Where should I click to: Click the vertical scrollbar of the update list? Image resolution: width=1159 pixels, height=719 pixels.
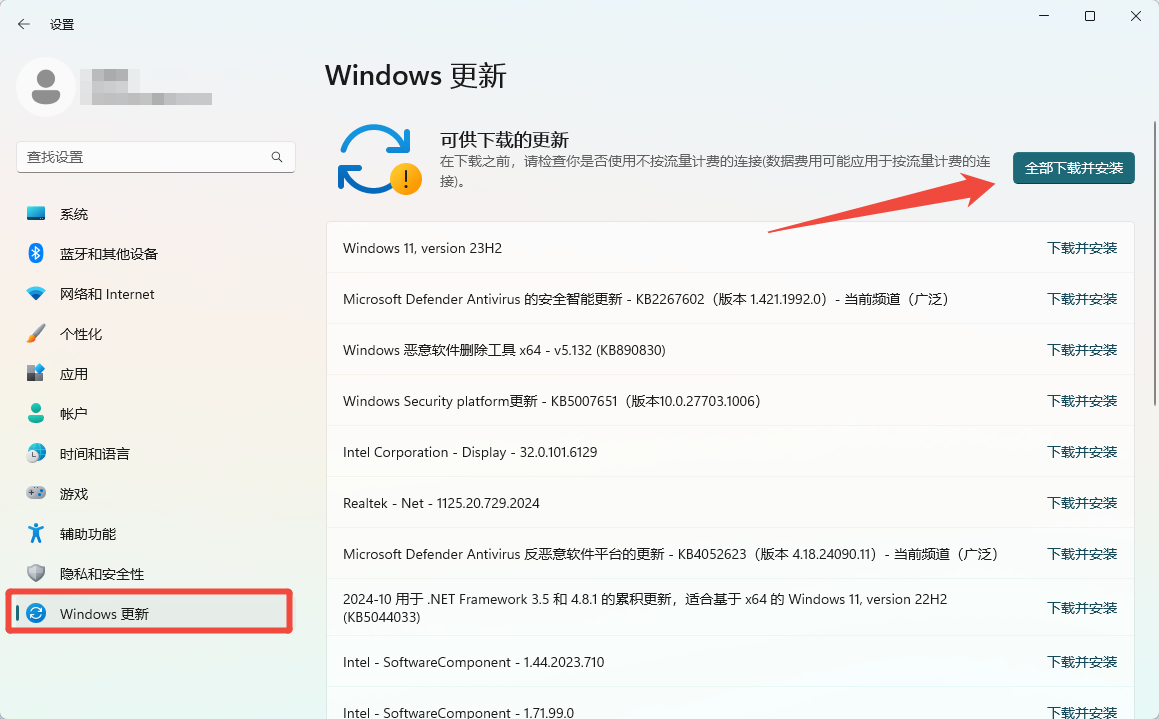(x=1155, y=263)
